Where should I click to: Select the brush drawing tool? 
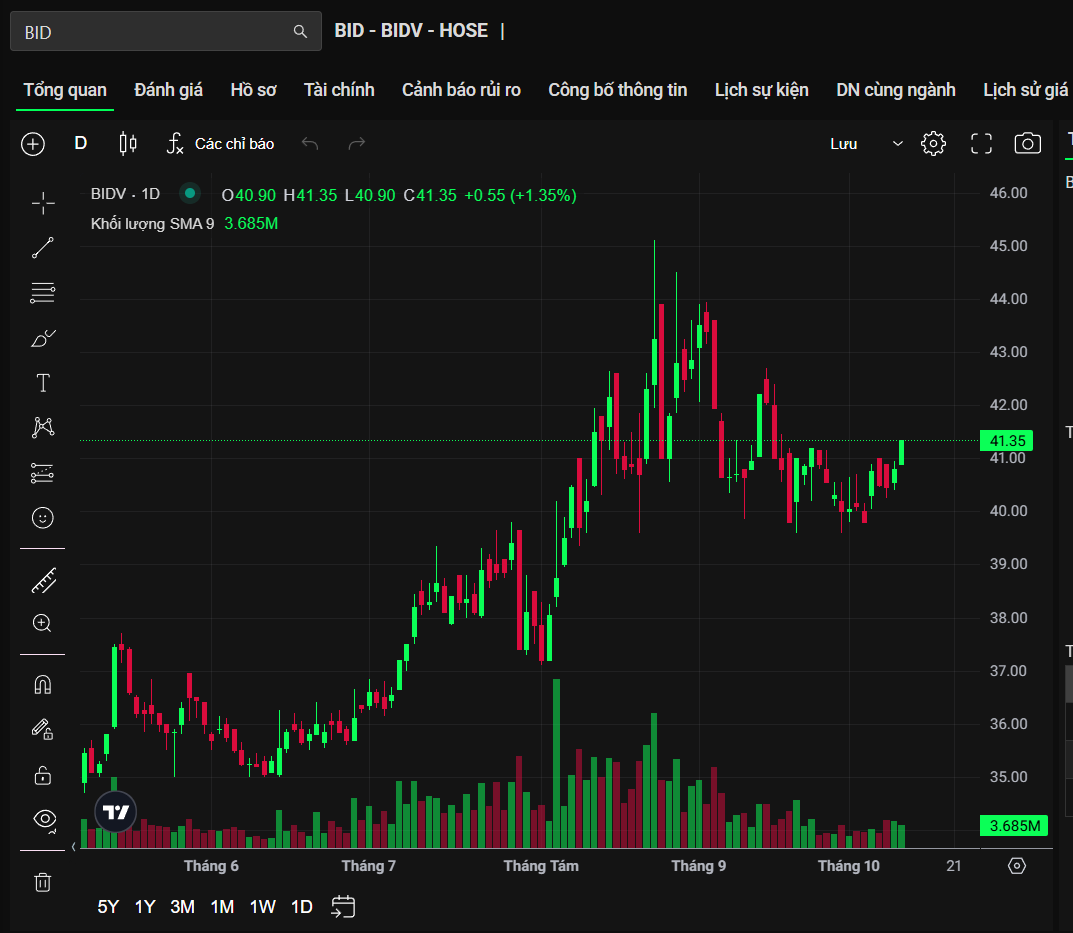43,339
